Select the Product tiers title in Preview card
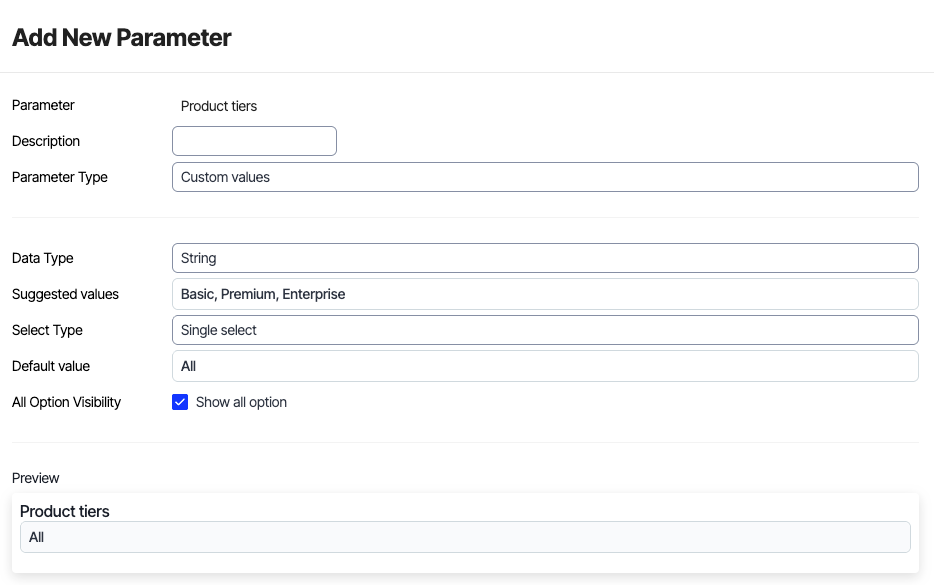 (x=65, y=511)
